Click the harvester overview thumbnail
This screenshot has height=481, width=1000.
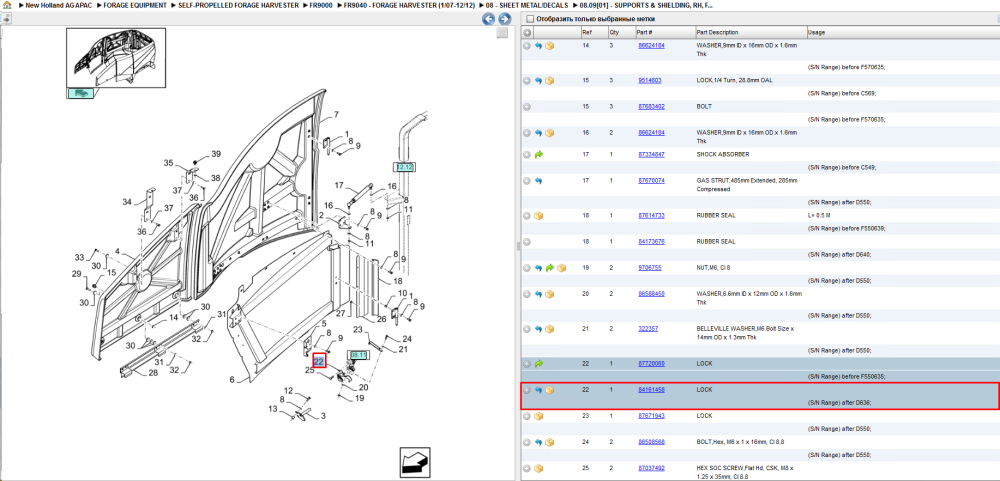(116, 57)
